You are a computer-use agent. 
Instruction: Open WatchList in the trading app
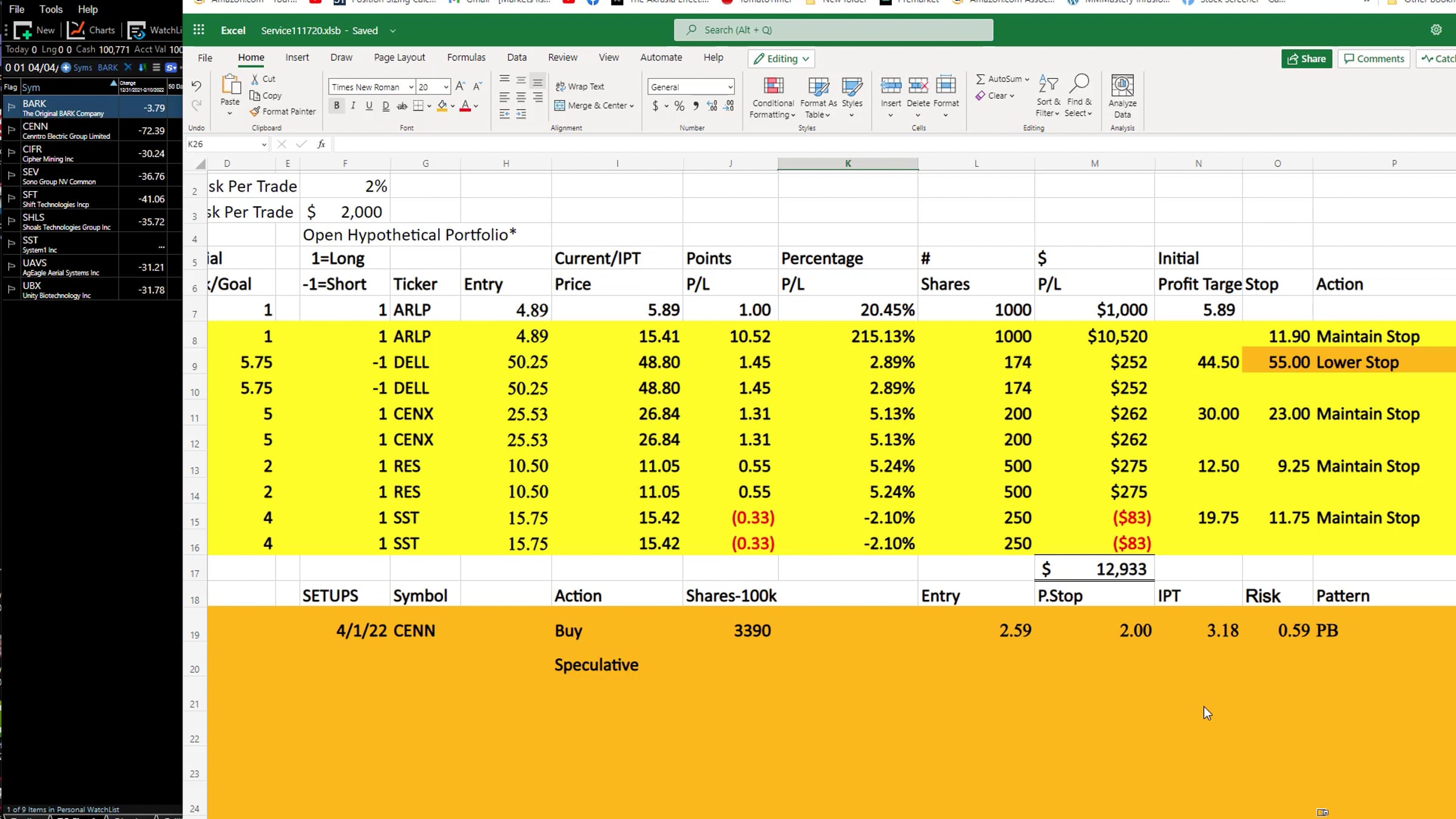pyautogui.click(x=155, y=30)
